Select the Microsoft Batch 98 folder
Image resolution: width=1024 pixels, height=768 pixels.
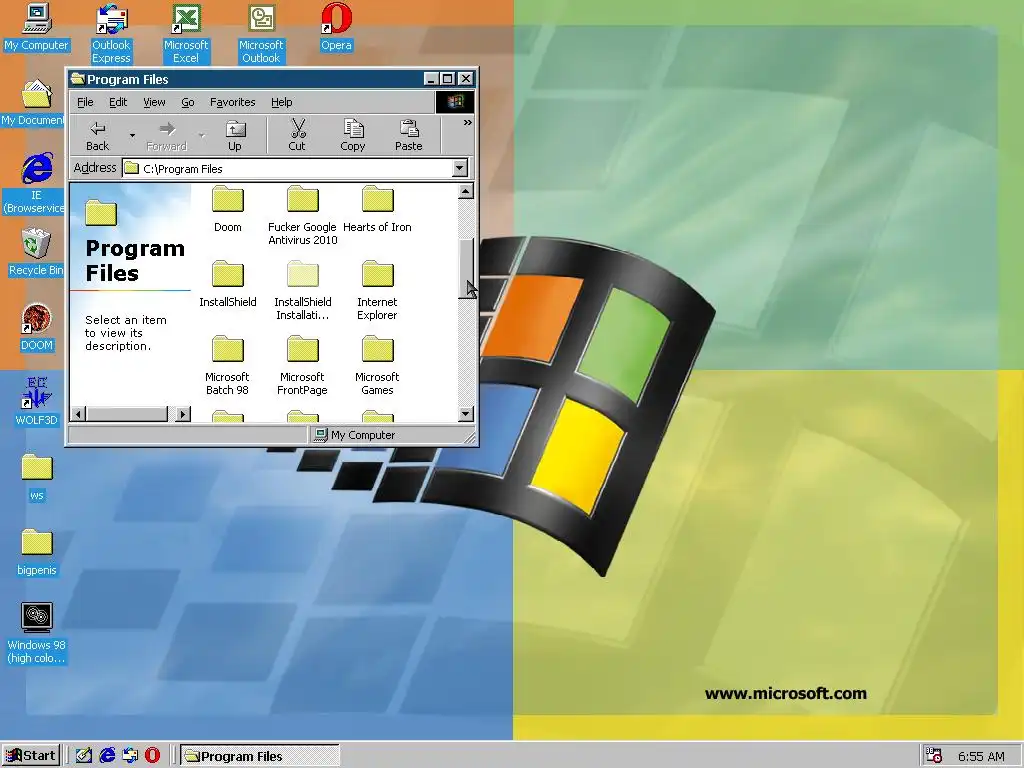click(228, 366)
